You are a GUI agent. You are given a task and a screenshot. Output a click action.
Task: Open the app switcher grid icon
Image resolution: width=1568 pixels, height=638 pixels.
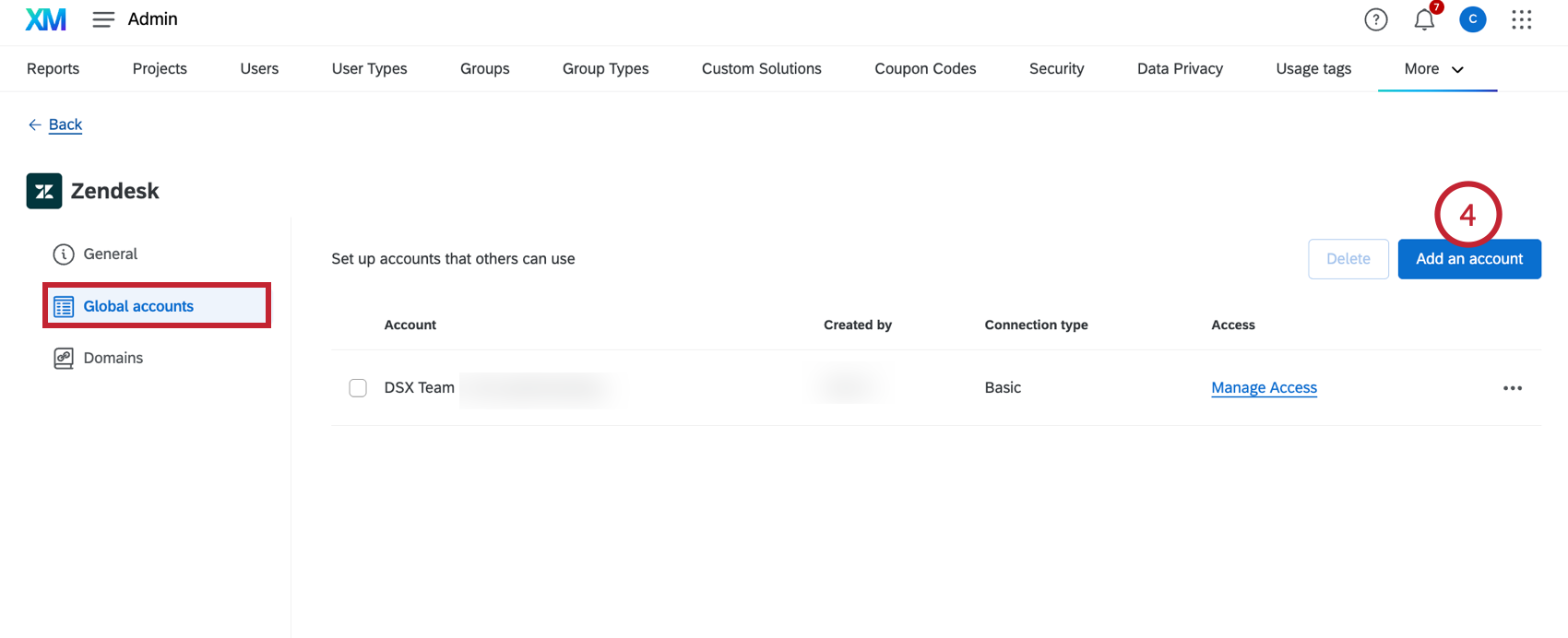click(x=1521, y=19)
